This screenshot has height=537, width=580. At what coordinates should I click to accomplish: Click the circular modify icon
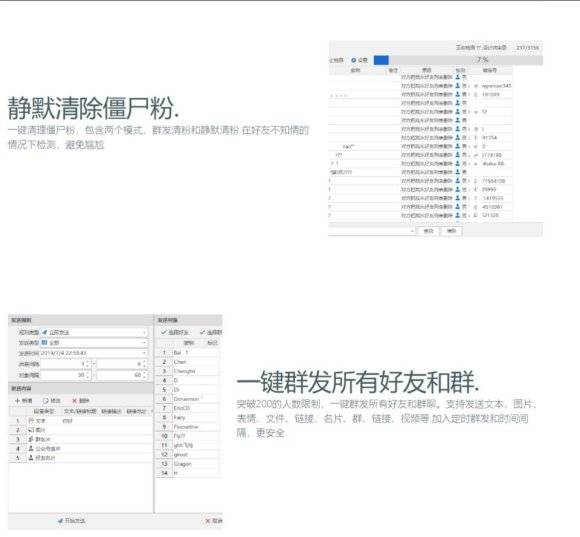click(45, 401)
